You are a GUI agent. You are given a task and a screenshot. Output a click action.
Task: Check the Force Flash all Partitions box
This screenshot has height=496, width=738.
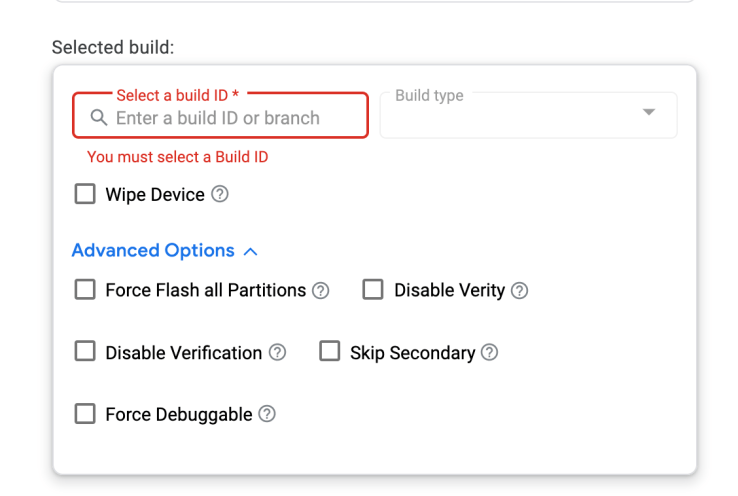85,290
